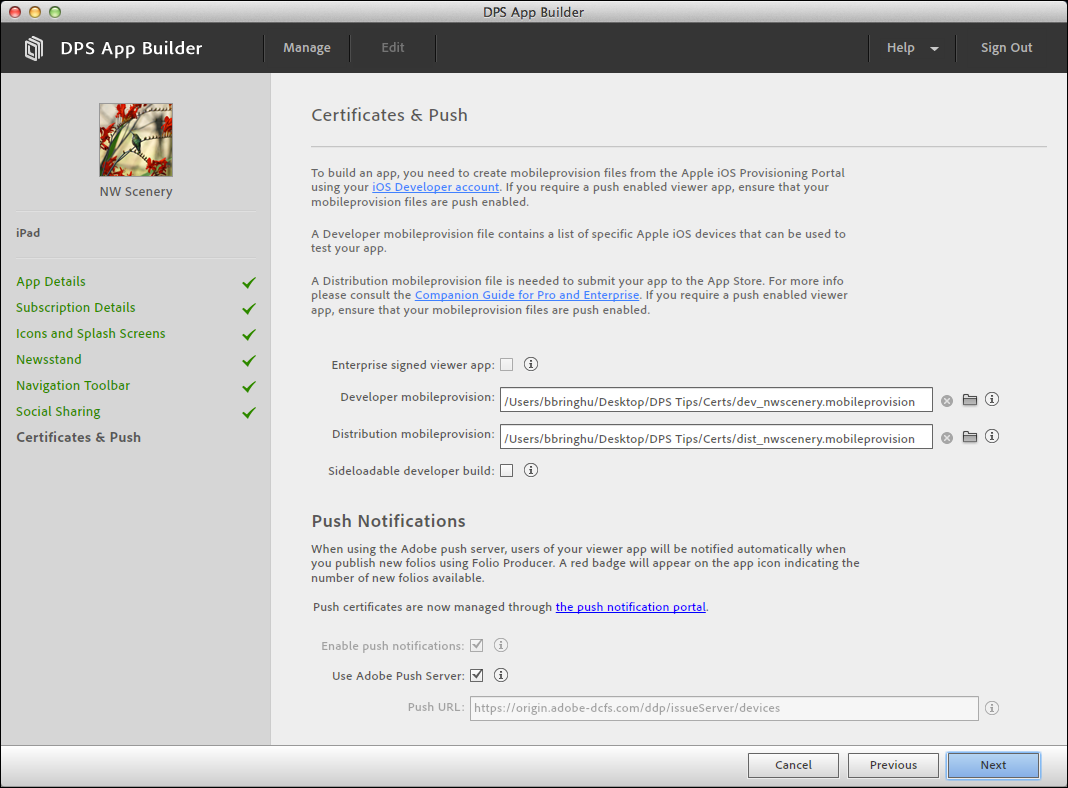The height and width of the screenshot is (788, 1068).
Task: Click the Next button
Action: (x=993, y=765)
